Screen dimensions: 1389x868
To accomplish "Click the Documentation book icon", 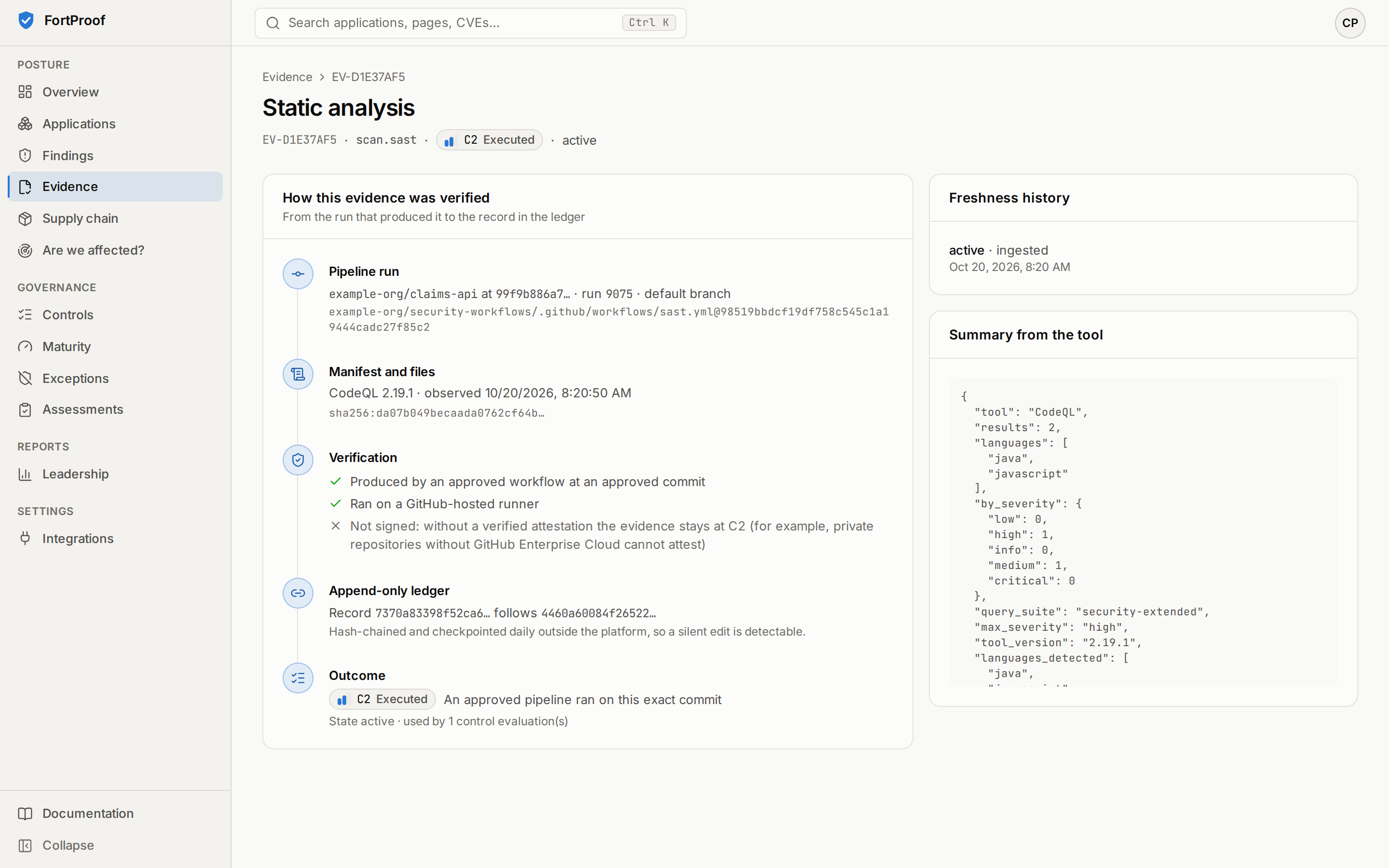I will pyautogui.click(x=25, y=814).
